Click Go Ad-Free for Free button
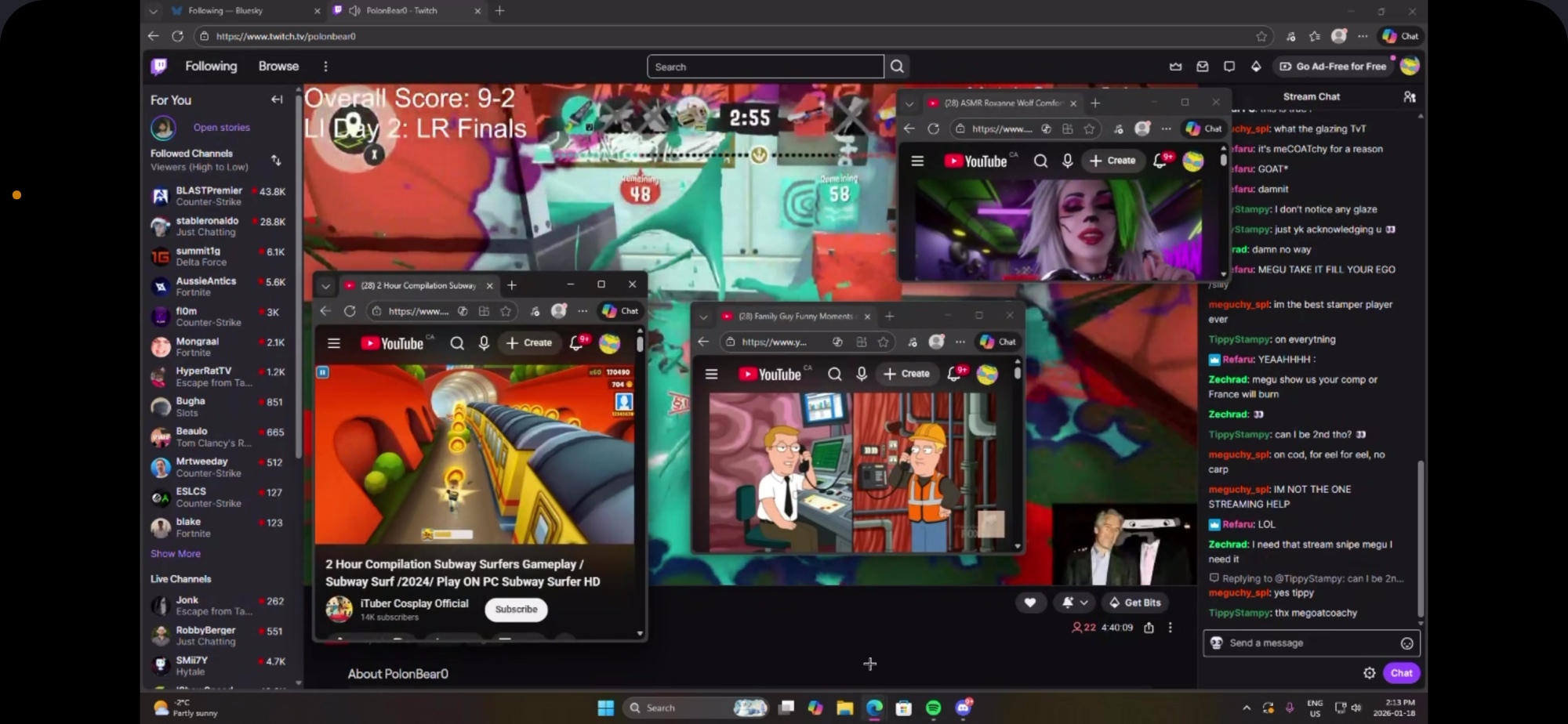The width and height of the screenshot is (1568, 724). coord(1333,67)
